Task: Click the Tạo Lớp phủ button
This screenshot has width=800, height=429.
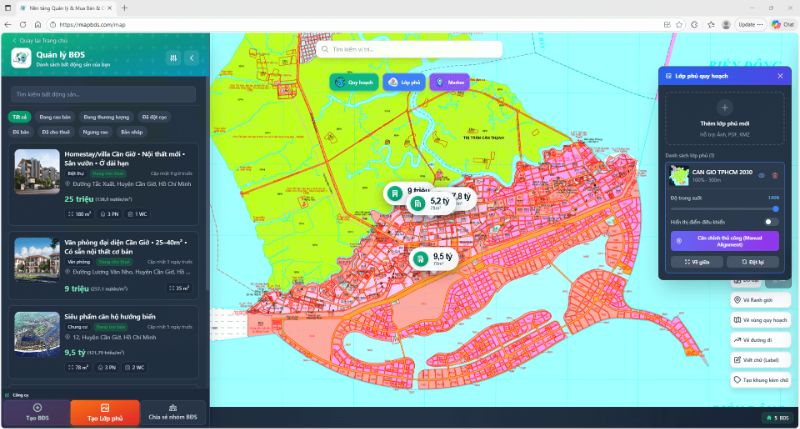Action: coord(104,415)
